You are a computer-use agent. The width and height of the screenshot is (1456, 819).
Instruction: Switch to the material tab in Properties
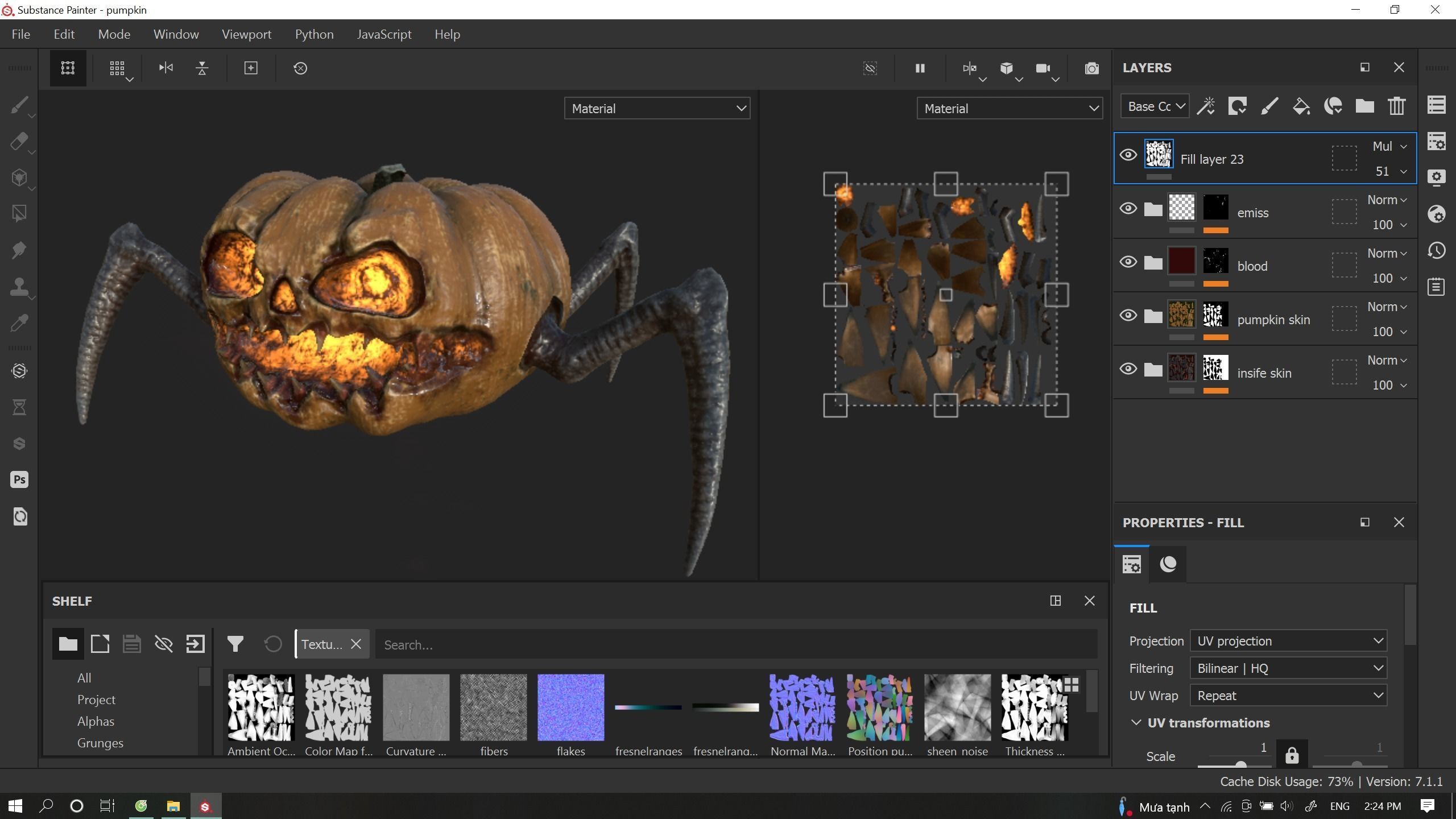tap(1168, 564)
